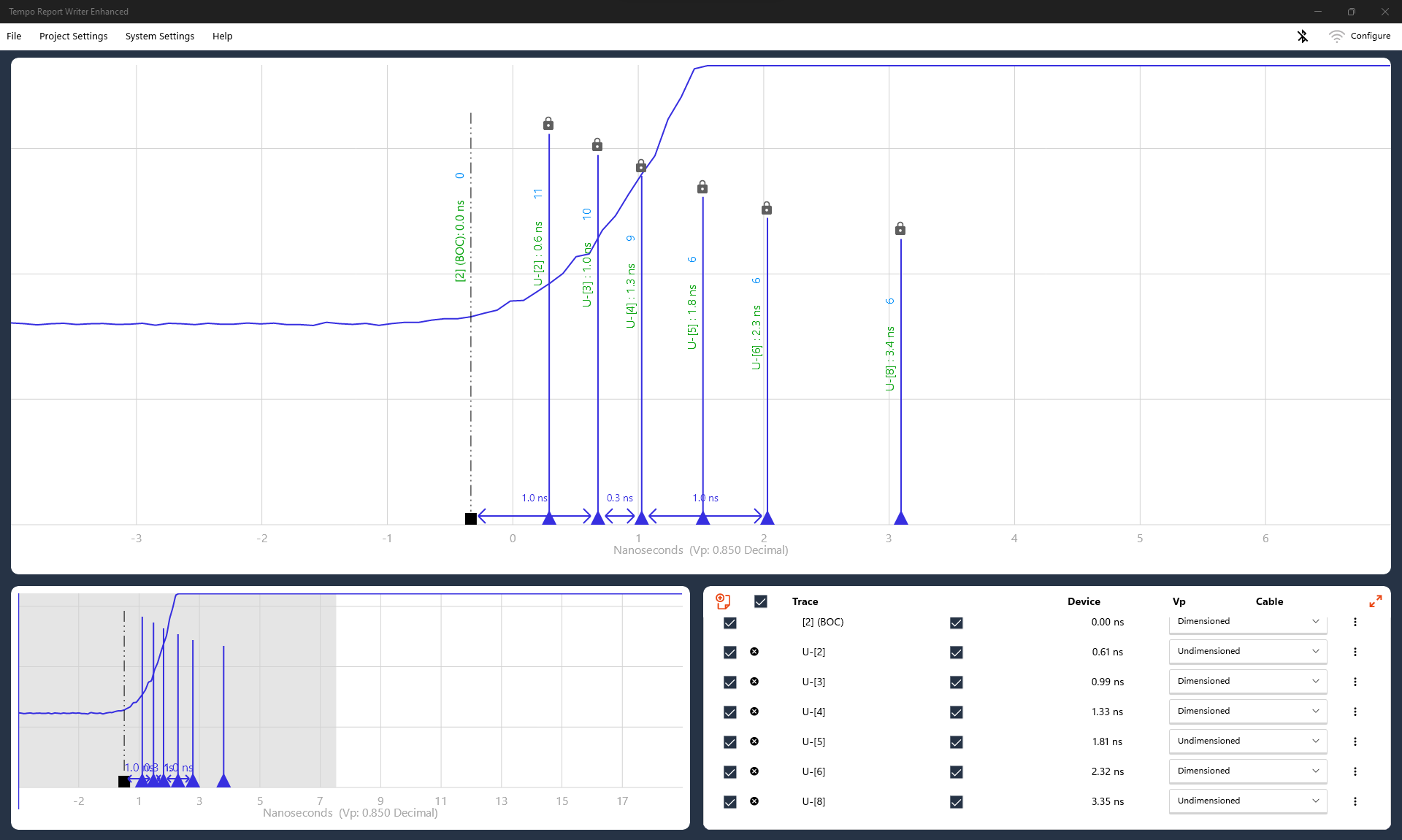Viewport: 1402px width, 840px height.
Task: Click the Configure button
Action: tap(1370, 36)
